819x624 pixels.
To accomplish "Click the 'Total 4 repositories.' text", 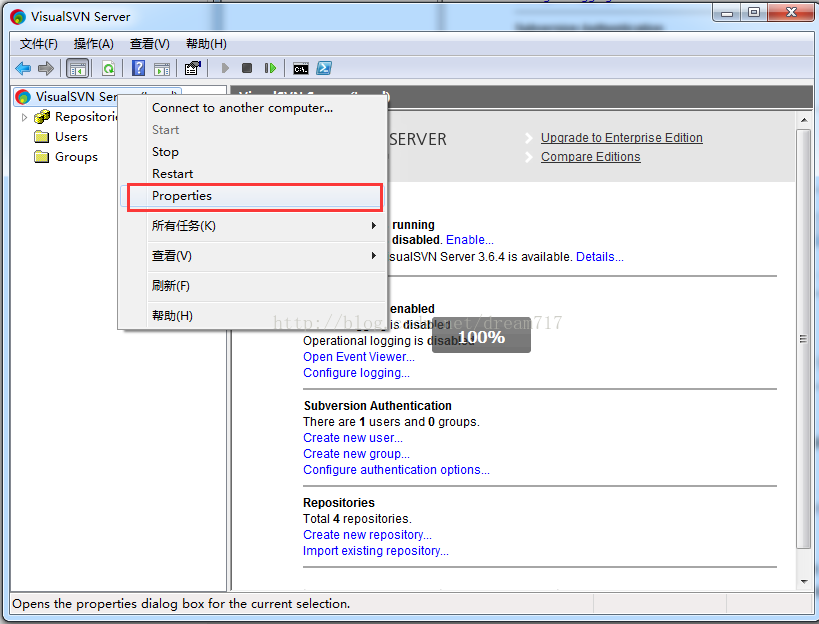I will 357,519.
